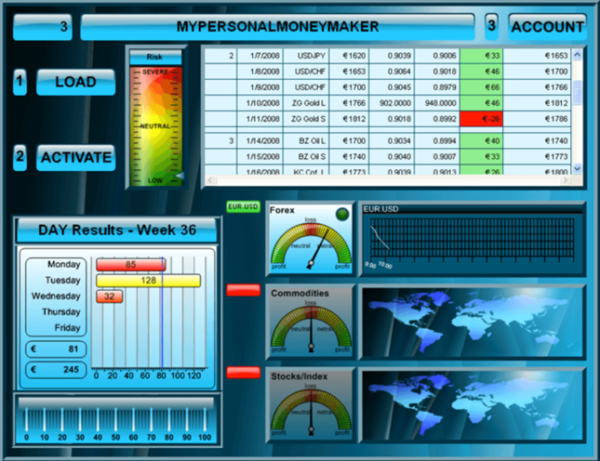Click group number 2 cell in table
Viewport: 600px width, 461px height.
pos(221,56)
